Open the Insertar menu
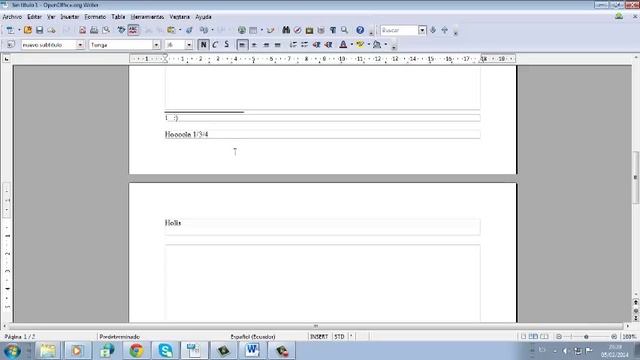 [x=69, y=17]
